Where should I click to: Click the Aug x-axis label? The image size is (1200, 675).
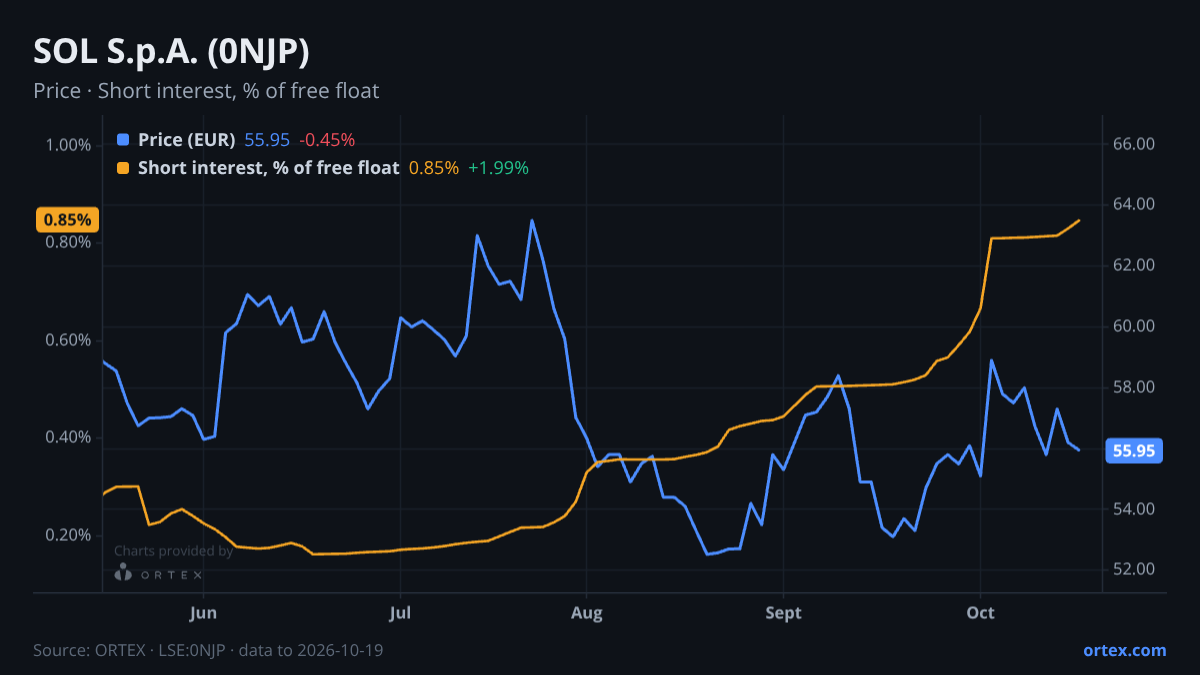587,613
